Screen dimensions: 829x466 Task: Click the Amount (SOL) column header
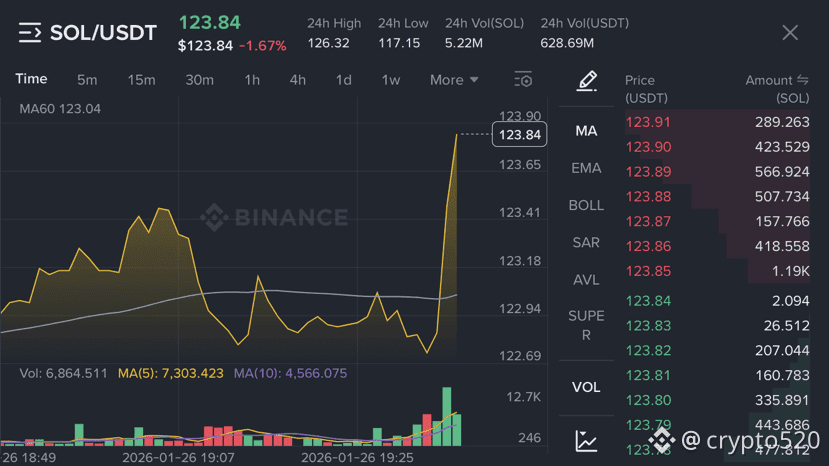777,89
